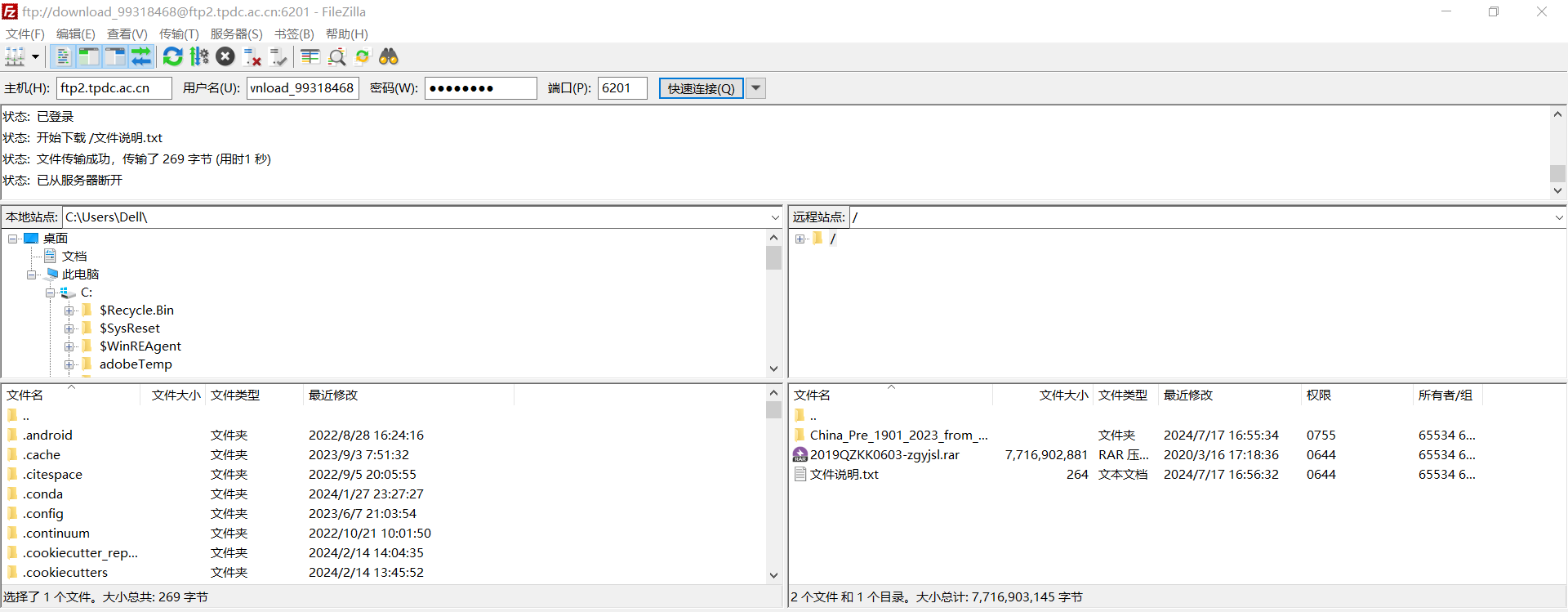Open directory listing filters icon
This screenshot has width=1568, height=612.
[x=310, y=56]
